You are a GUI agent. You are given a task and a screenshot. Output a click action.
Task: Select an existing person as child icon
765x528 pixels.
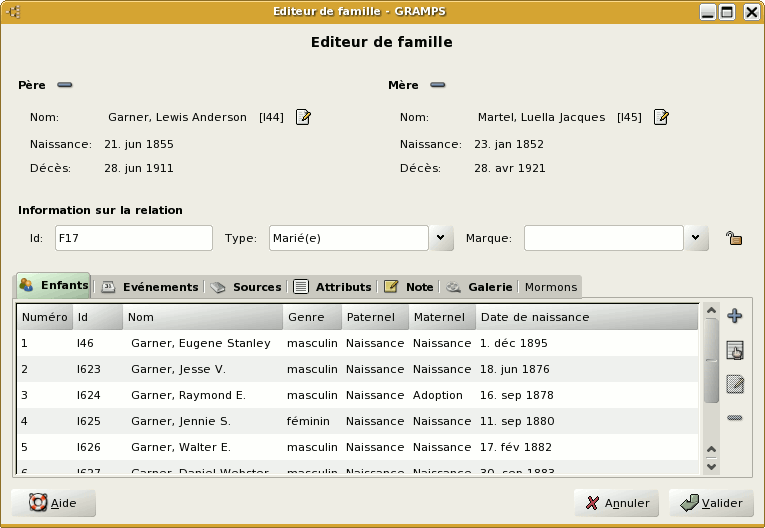(x=735, y=350)
